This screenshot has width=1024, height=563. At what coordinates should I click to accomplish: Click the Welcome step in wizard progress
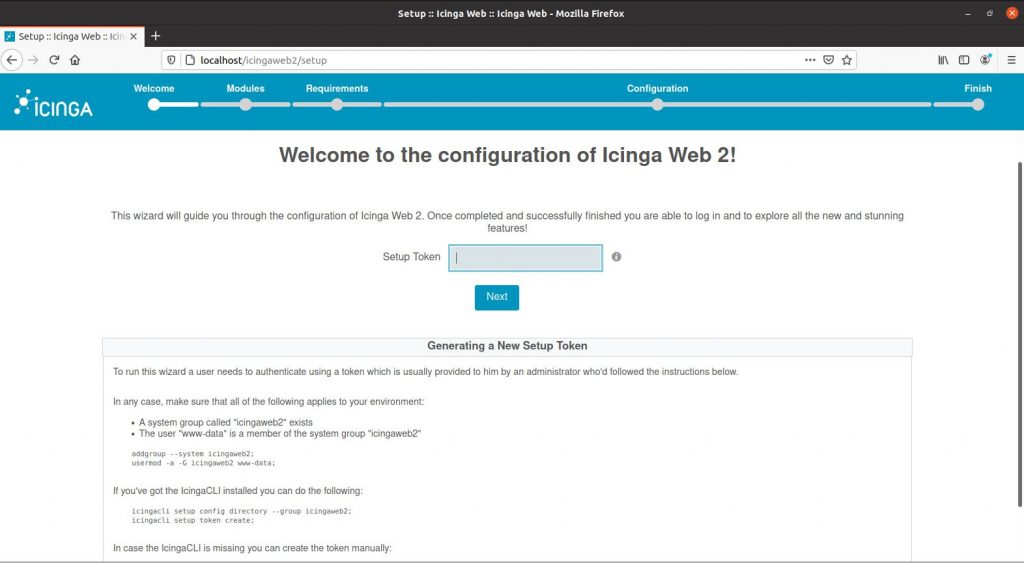tap(154, 104)
